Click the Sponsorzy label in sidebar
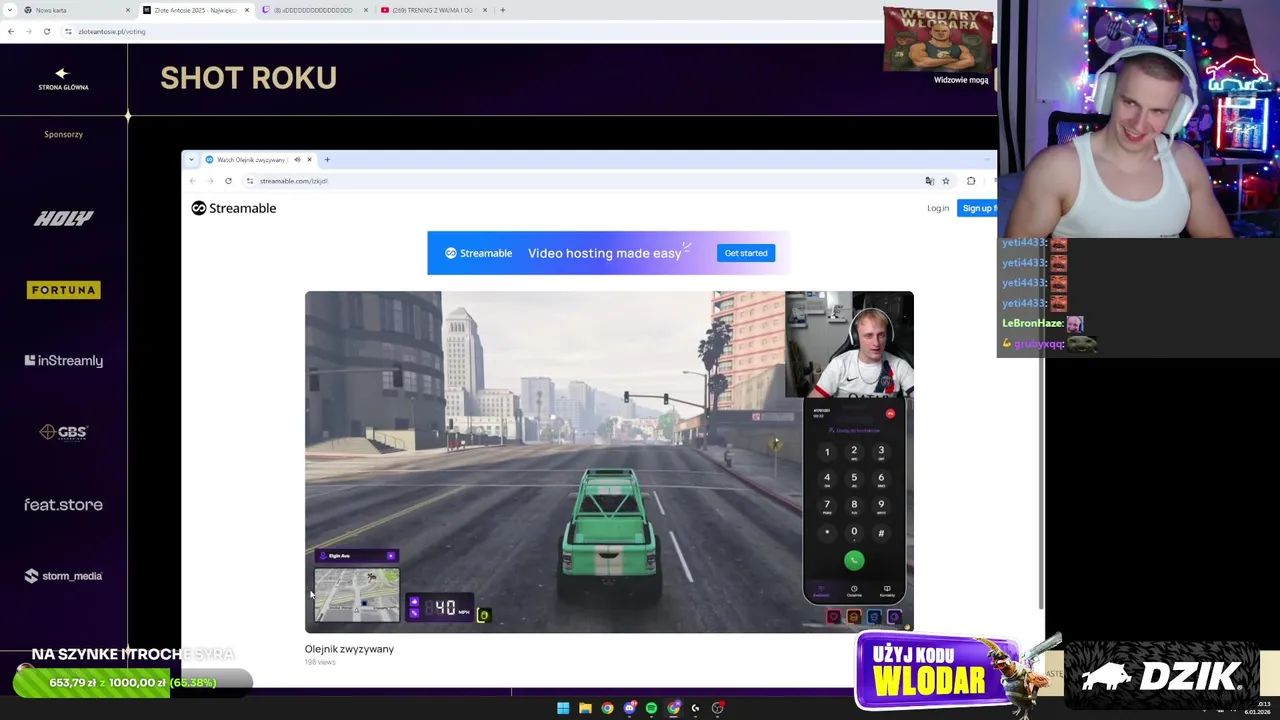 point(63,134)
